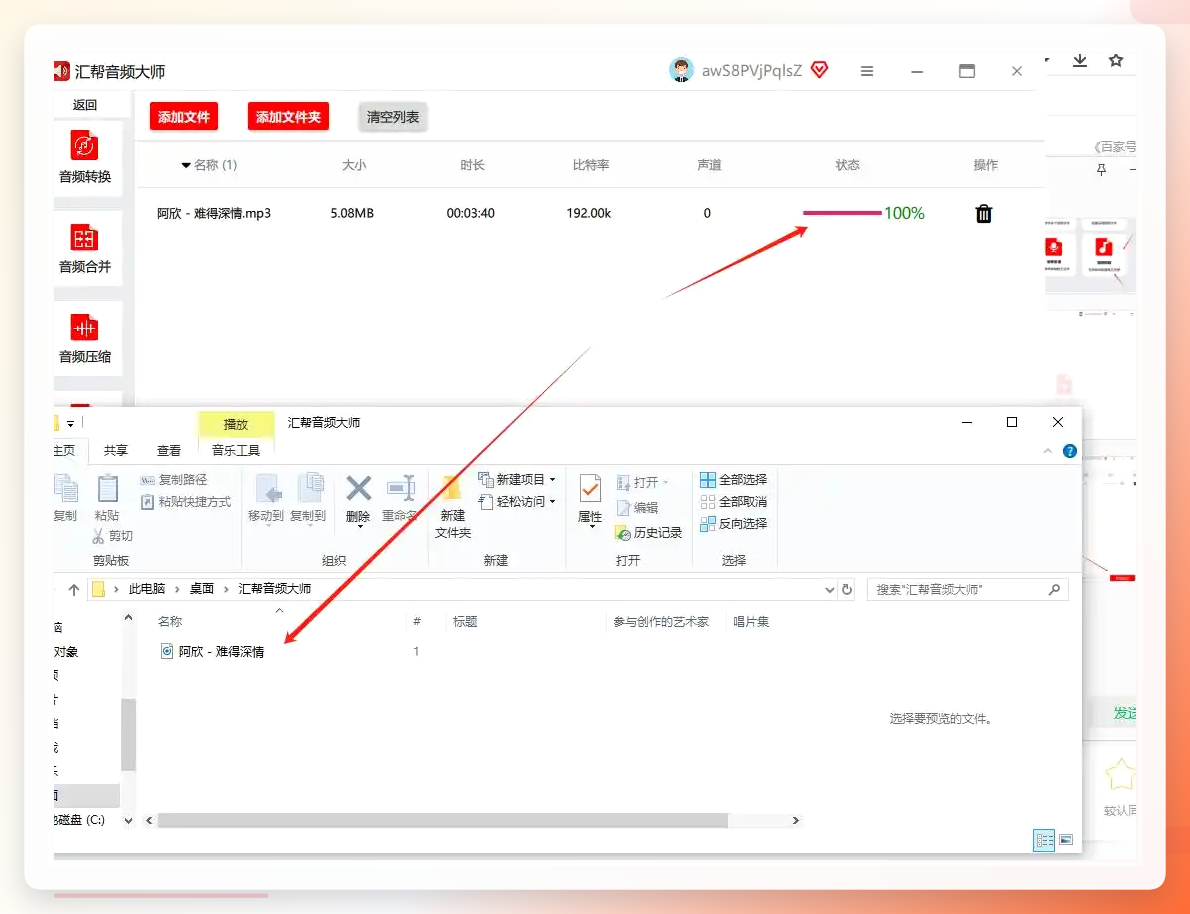Image resolution: width=1190 pixels, height=914 pixels.
Task: Click 全部取消 select none
Action: click(x=734, y=502)
